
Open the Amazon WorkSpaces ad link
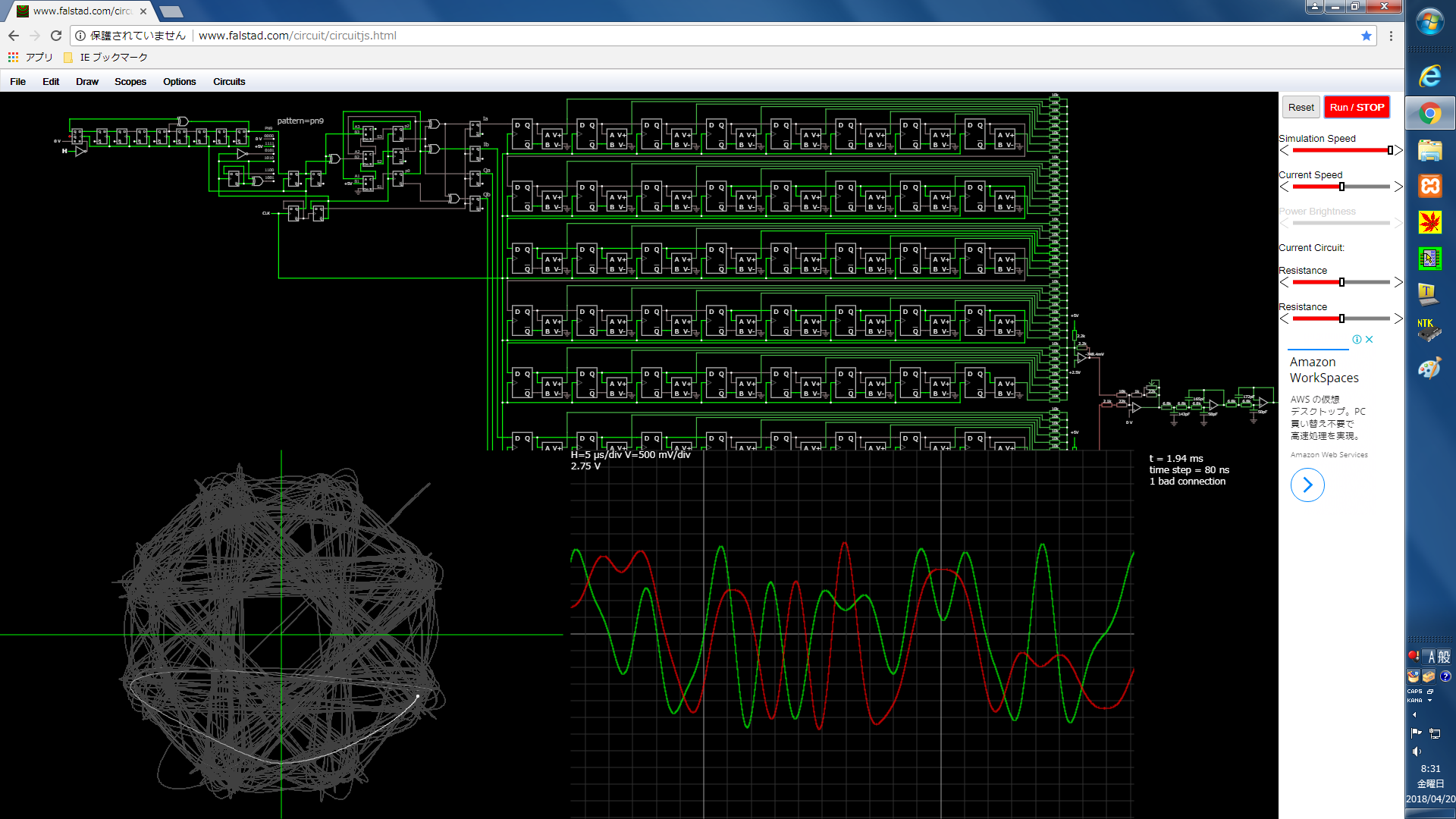click(1324, 370)
